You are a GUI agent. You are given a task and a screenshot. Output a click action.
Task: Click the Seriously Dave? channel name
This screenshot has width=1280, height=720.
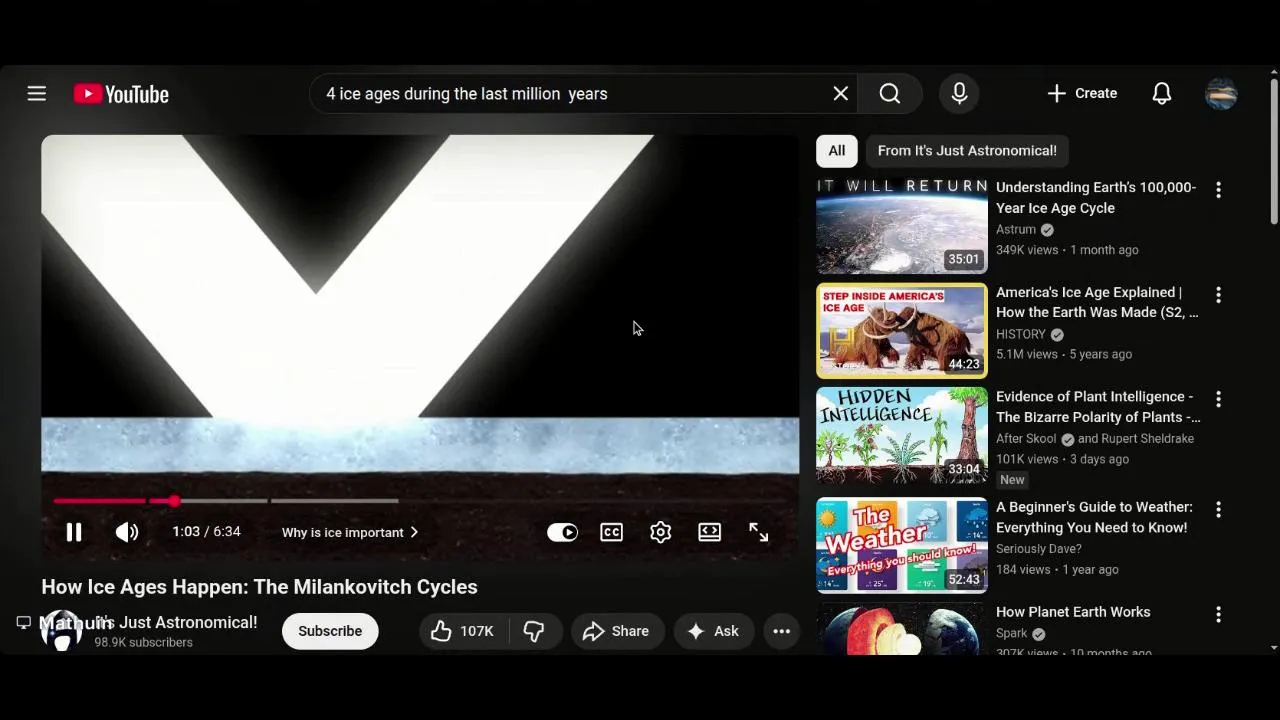[1039, 548]
